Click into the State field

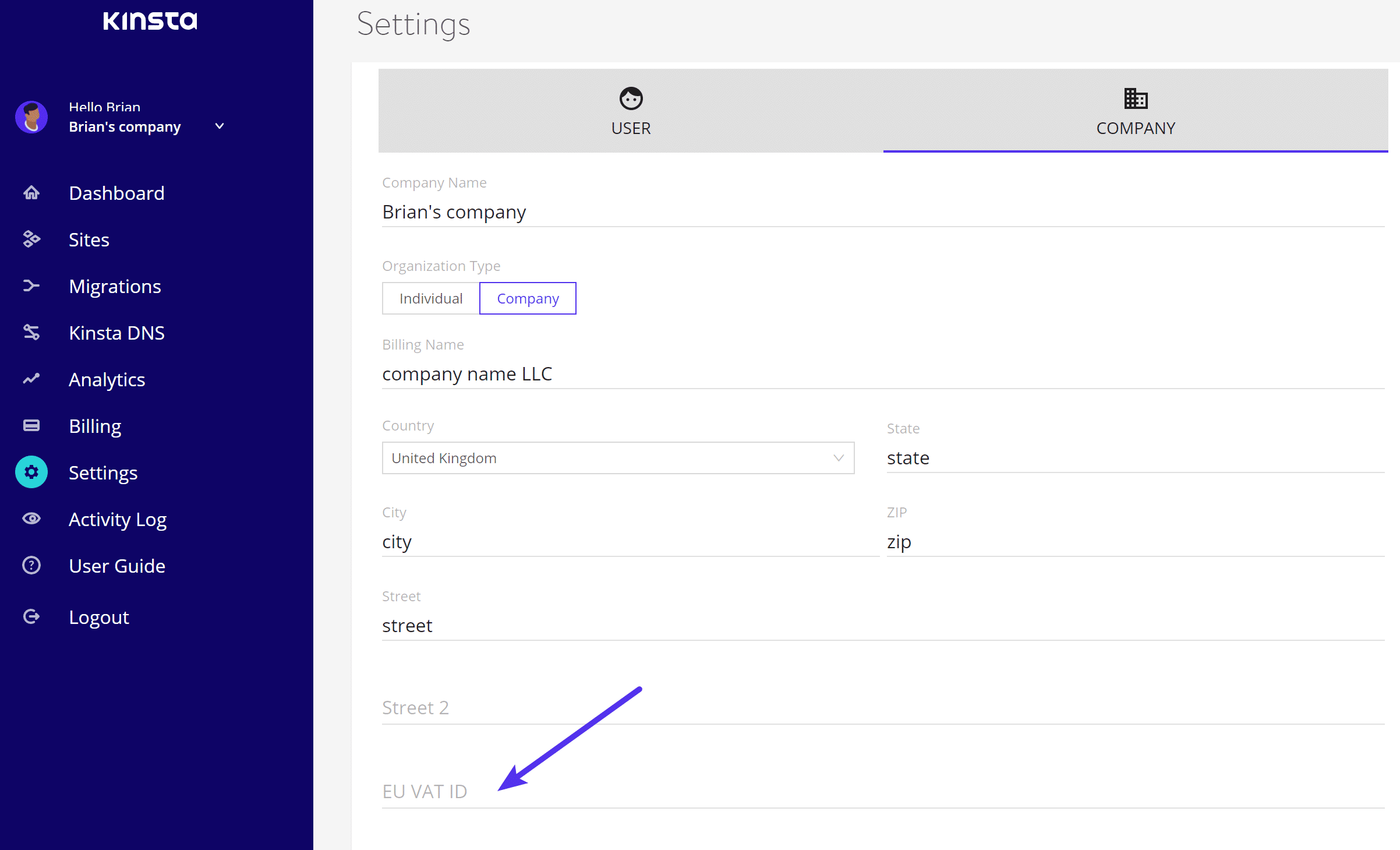click(1136, 458)
